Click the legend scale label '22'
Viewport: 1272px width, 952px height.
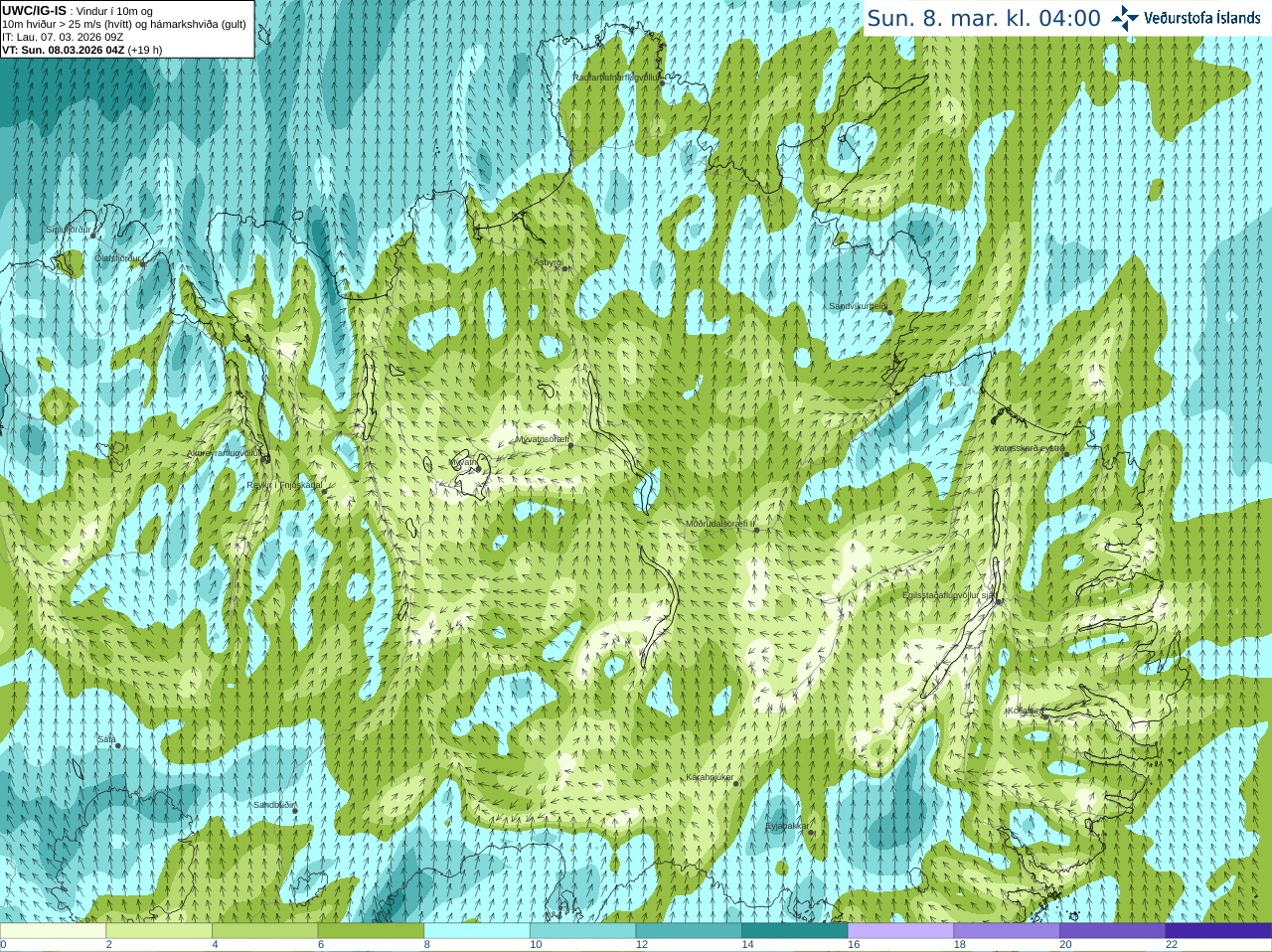pyautogui.click(x=1172, y=945)
